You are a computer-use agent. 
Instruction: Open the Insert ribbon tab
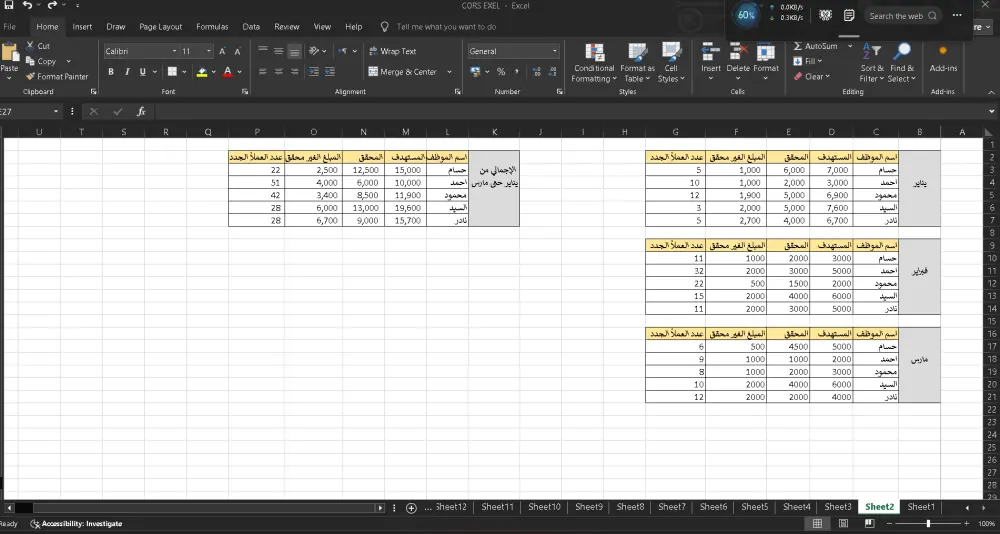[x=82, y=27]
